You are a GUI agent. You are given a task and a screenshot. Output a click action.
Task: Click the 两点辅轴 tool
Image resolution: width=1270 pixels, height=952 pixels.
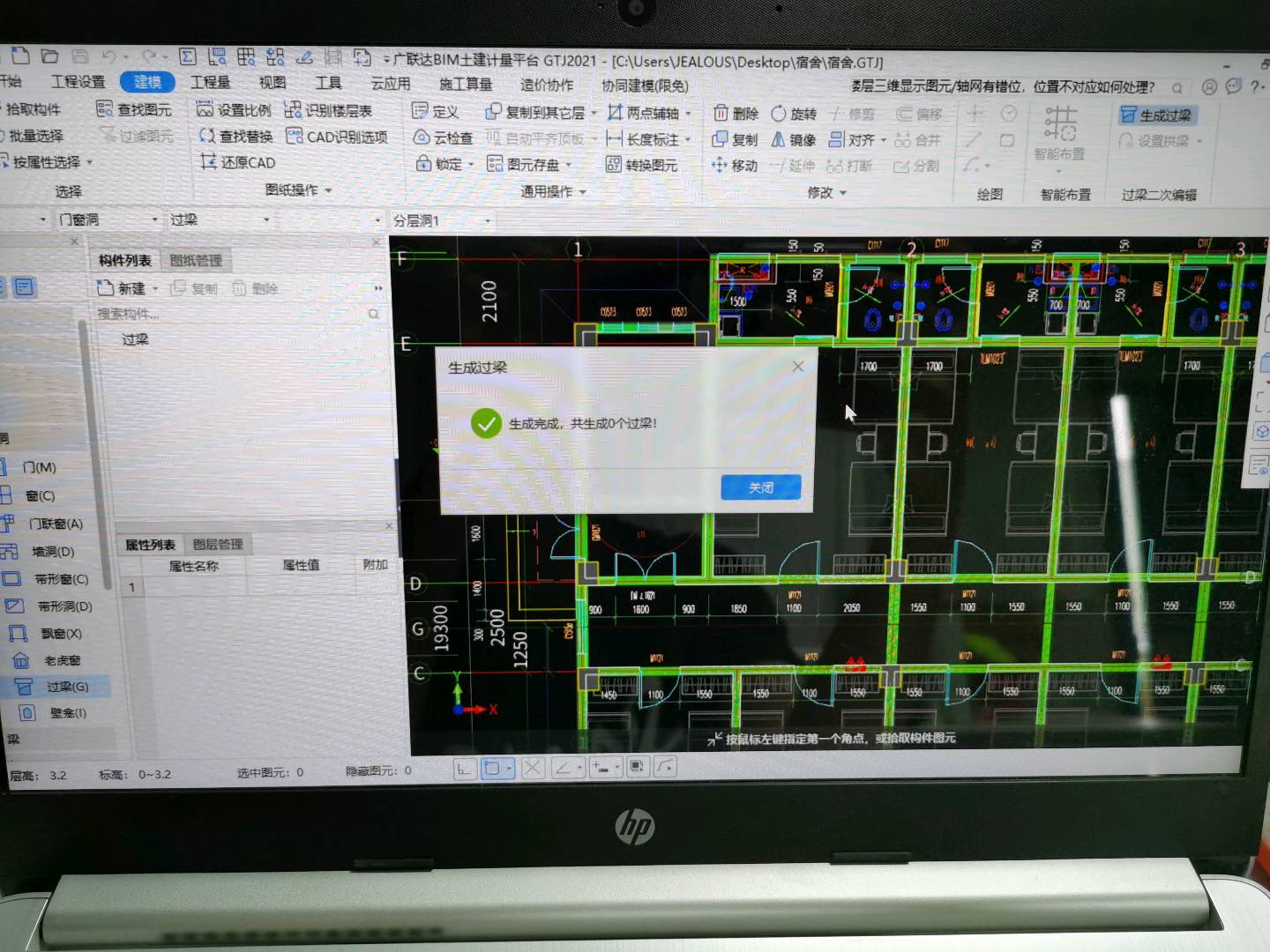[x=644, y=113]
